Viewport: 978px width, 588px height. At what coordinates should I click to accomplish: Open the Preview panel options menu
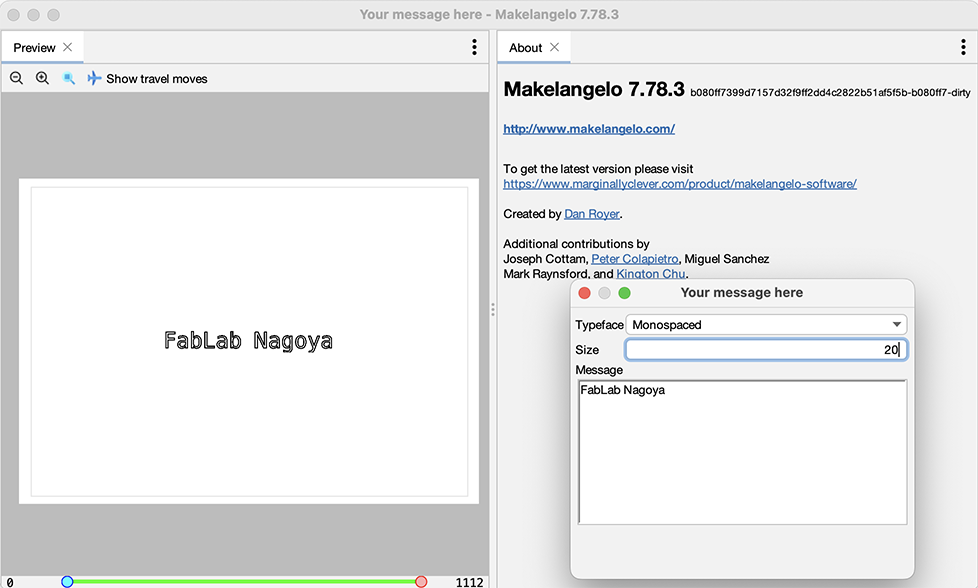point(475,47)
